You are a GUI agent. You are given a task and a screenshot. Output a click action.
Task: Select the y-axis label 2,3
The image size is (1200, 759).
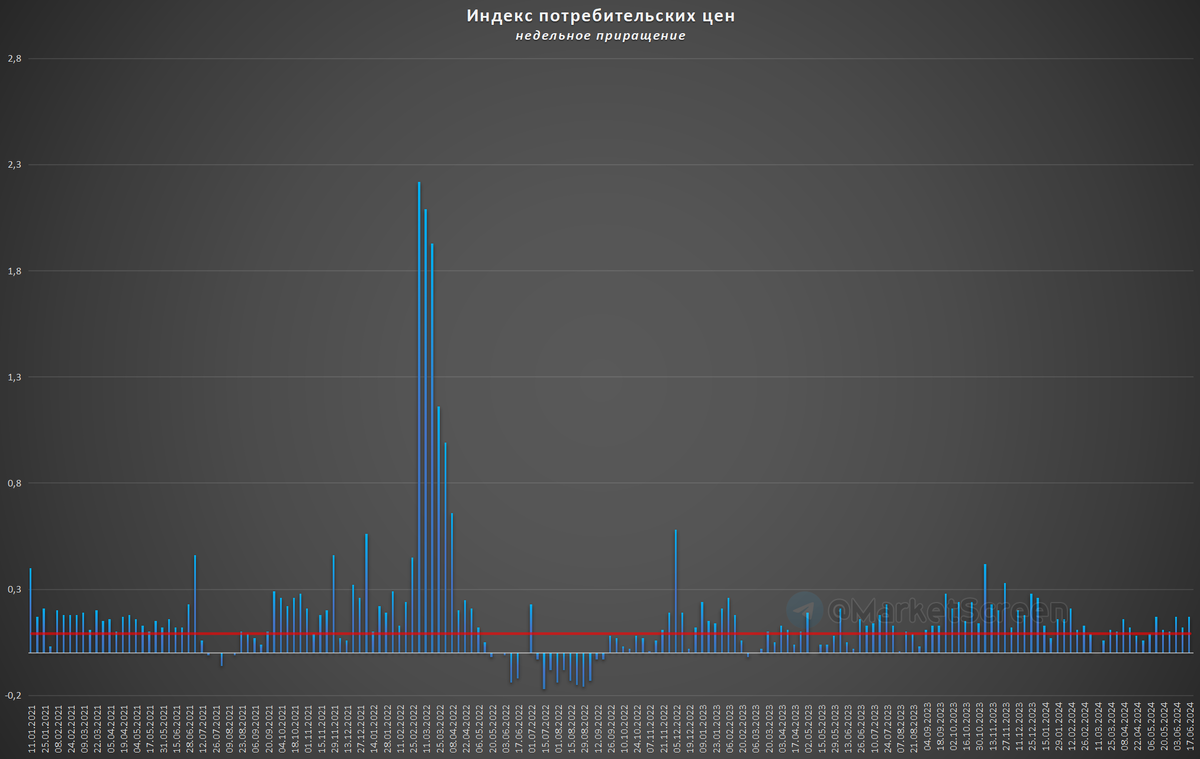pyautogui.click(x=14, y=165)
